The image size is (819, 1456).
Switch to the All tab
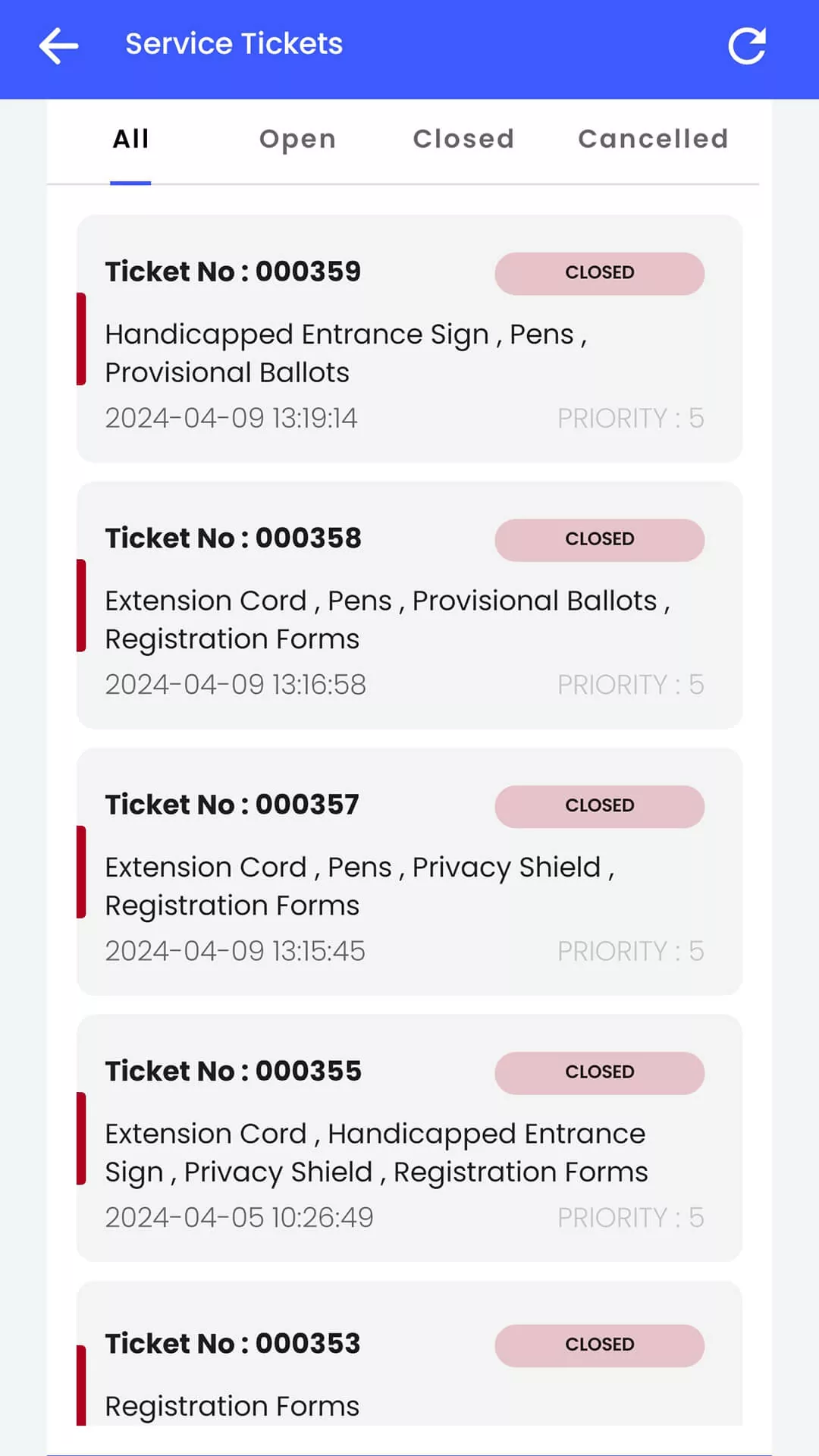pos(130,140)
